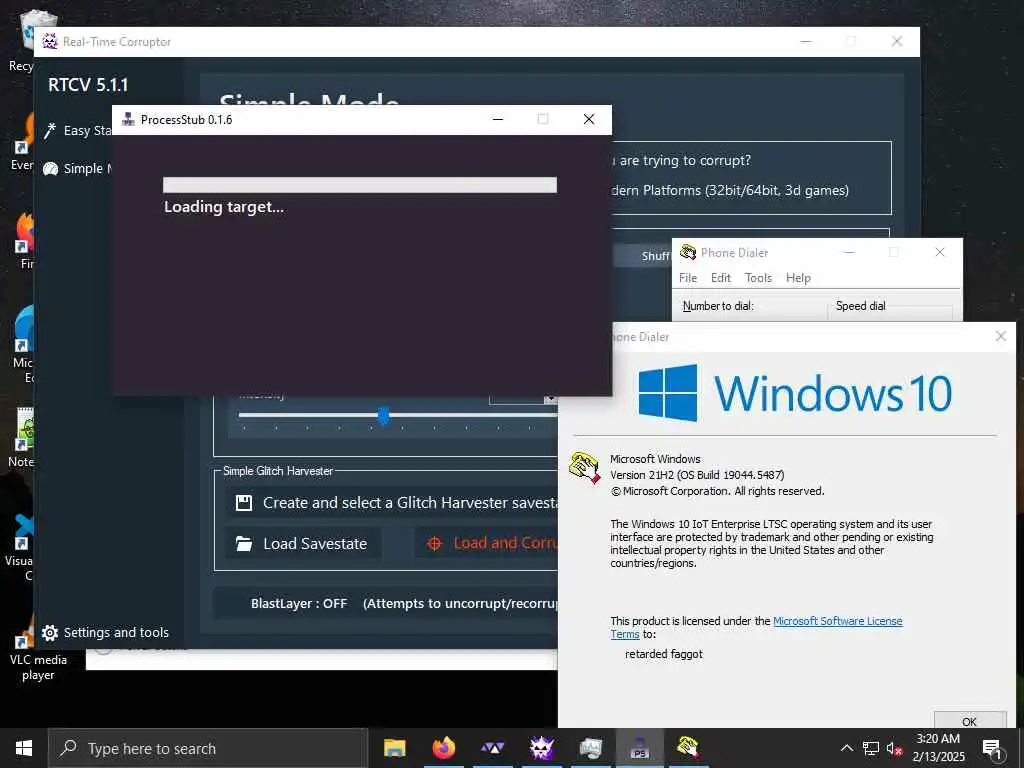Click the RTCV intensity slider handle
Viewport: 1024px width, 768px height.
tap(384, 415)
